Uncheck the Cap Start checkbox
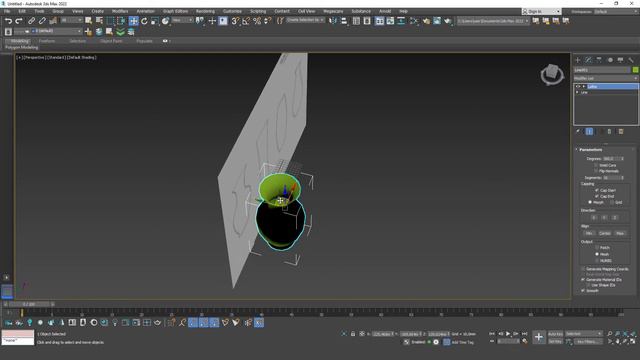This screenshot has height=360, width=640. tap(596, 190)
